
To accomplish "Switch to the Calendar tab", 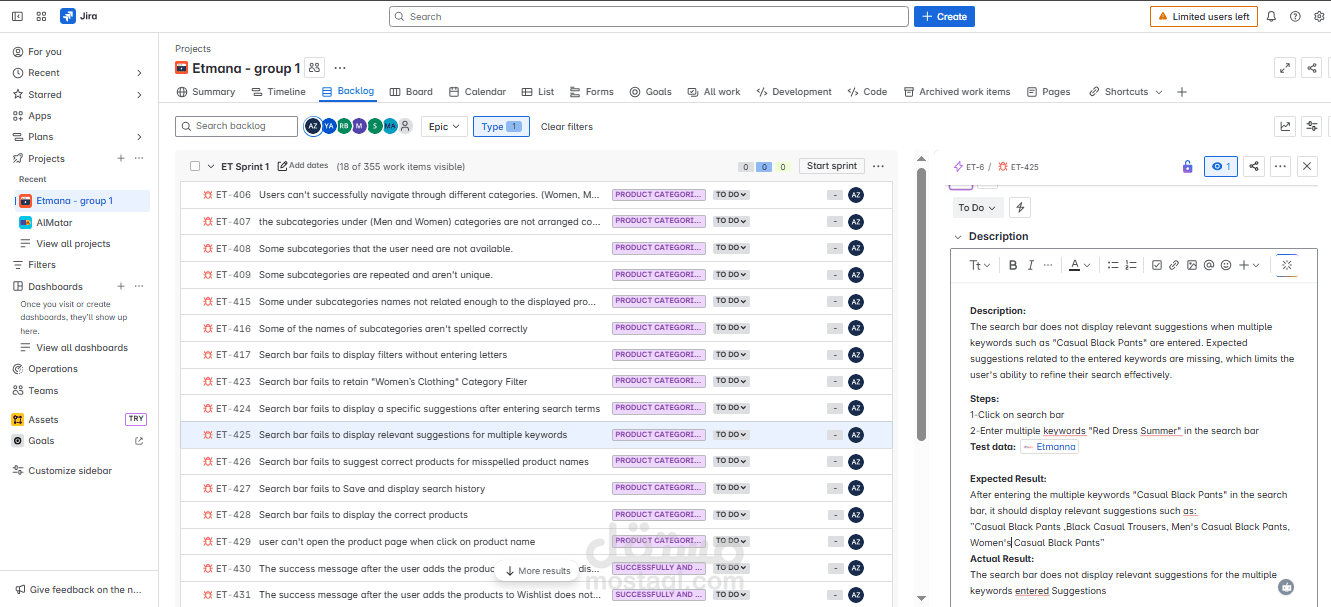I will tap(478, 92).
